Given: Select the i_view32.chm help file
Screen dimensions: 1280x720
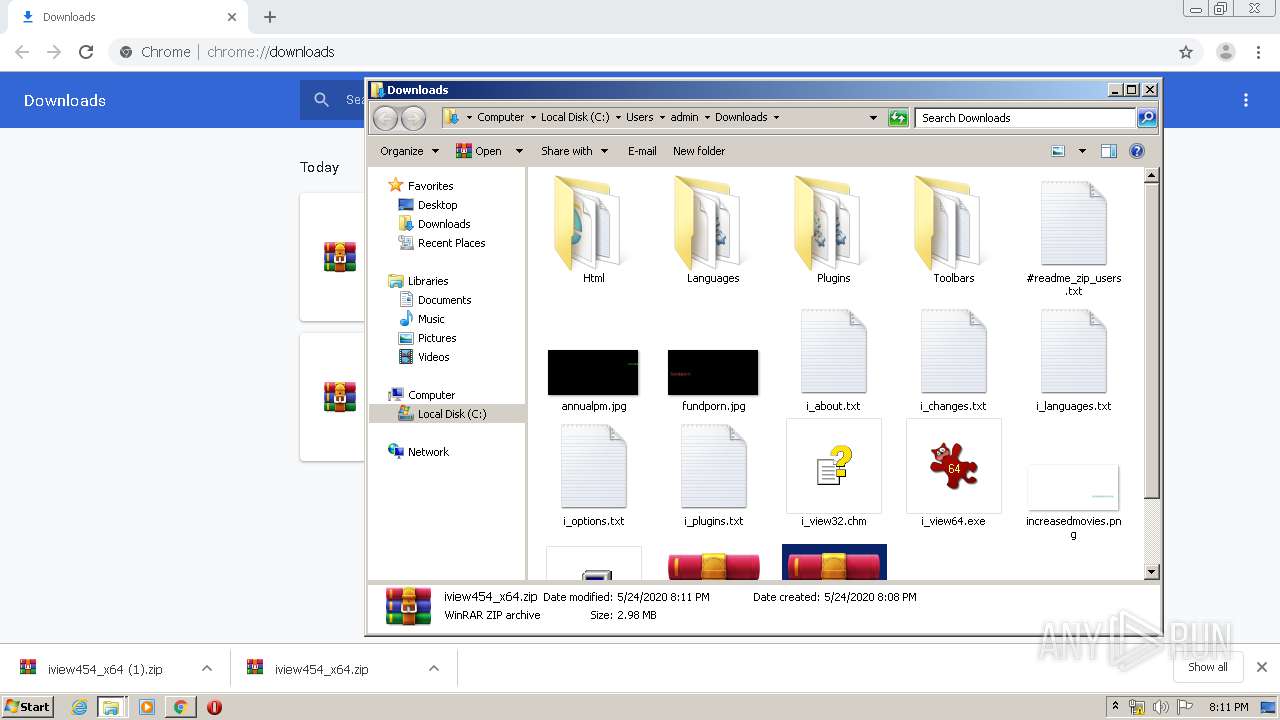Looking at the screenshot, I should coord(833,475).
